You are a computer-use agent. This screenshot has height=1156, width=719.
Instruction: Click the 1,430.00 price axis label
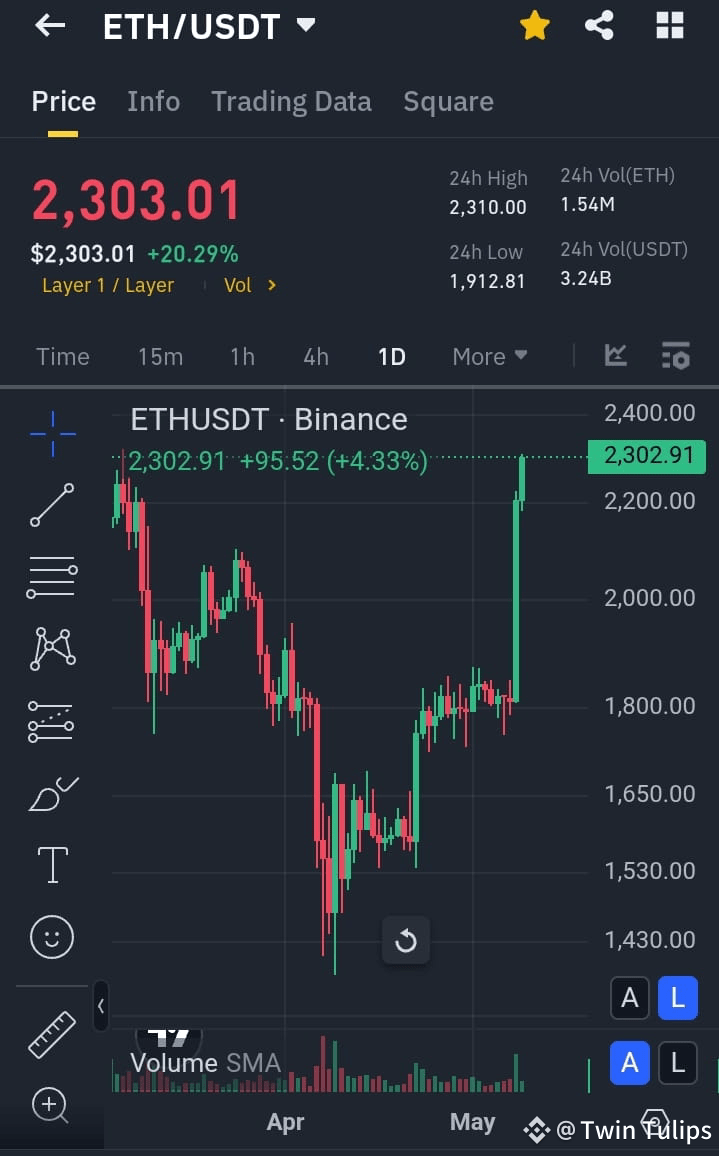650,940
